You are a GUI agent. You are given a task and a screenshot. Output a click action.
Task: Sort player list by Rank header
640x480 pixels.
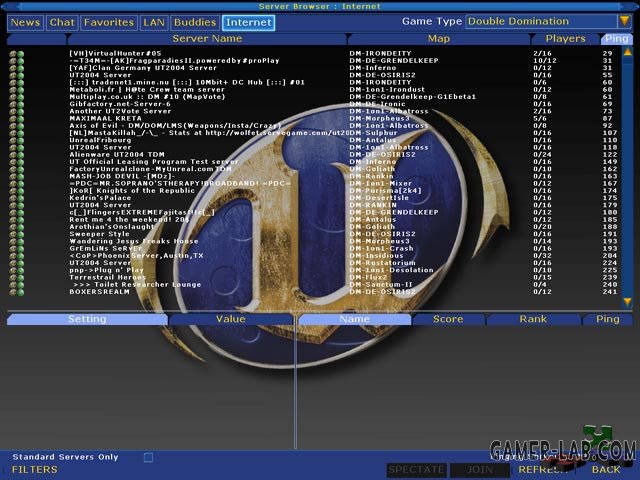pos(533,319)
